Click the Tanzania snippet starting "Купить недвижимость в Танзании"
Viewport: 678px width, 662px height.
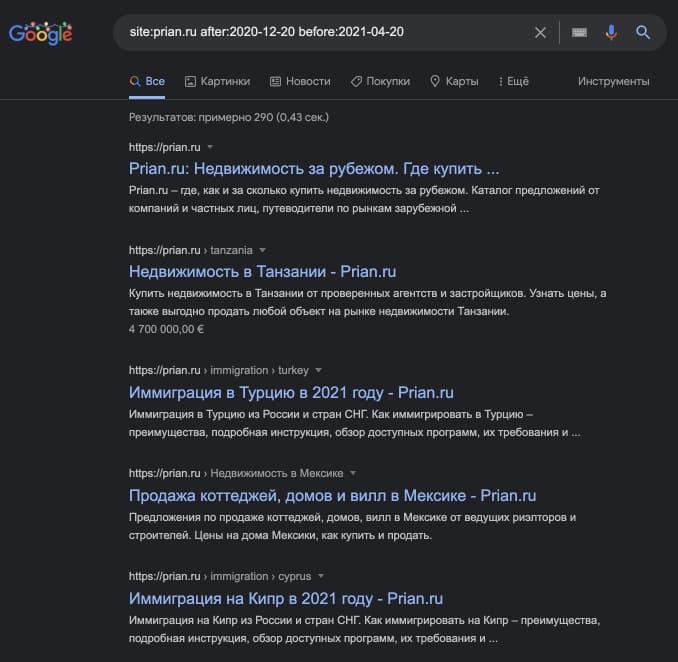coord(368,302)
